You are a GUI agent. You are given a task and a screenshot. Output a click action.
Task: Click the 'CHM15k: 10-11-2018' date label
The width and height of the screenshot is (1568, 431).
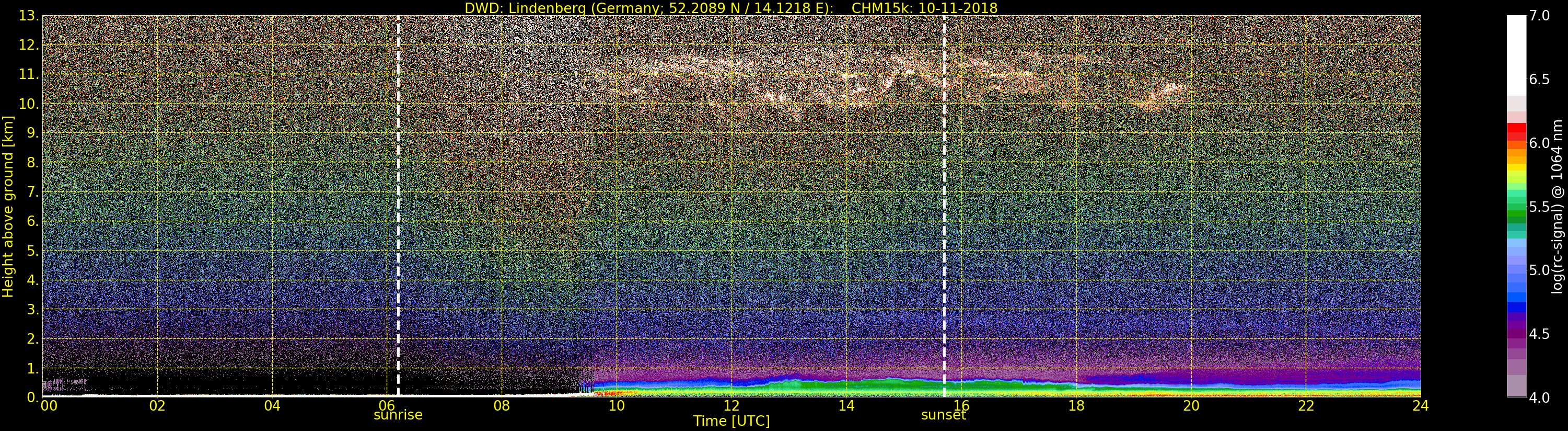(925, 8)
